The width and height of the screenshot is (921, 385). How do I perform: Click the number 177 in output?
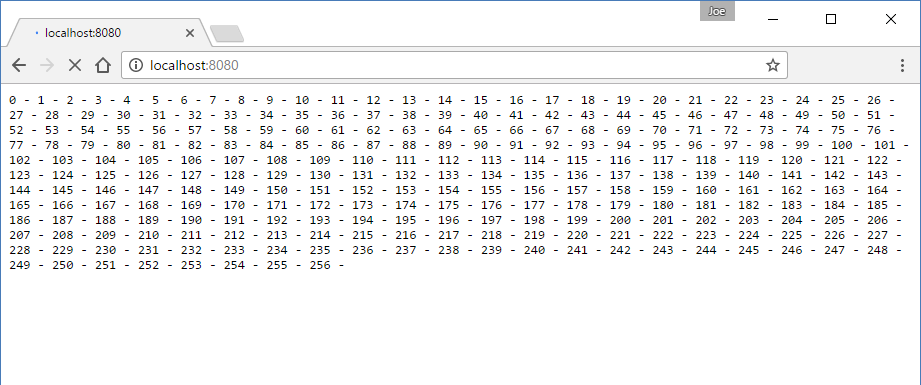click(x=535, y=205)
